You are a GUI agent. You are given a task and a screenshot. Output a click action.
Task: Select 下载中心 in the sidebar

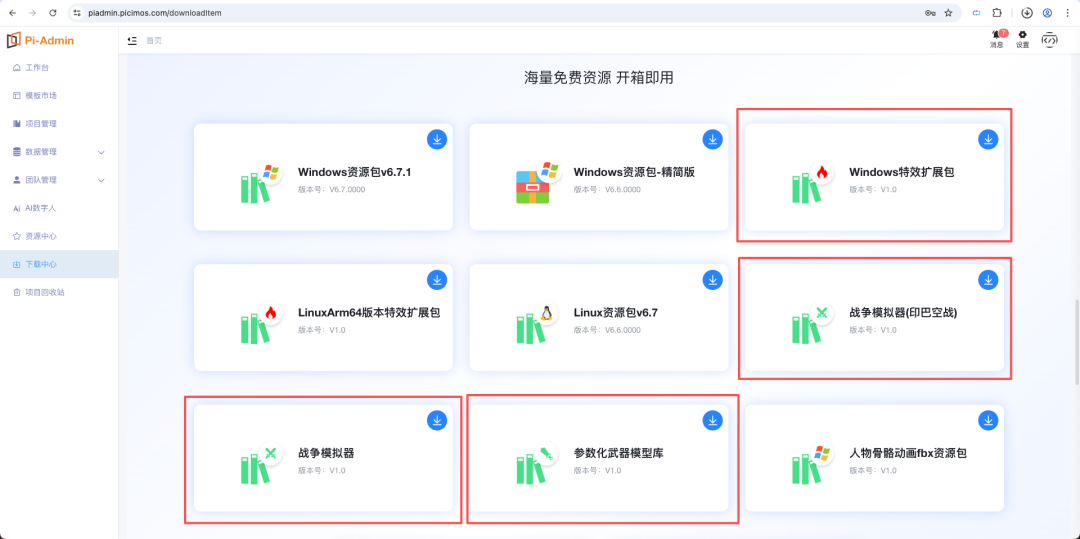pos(59,264)
